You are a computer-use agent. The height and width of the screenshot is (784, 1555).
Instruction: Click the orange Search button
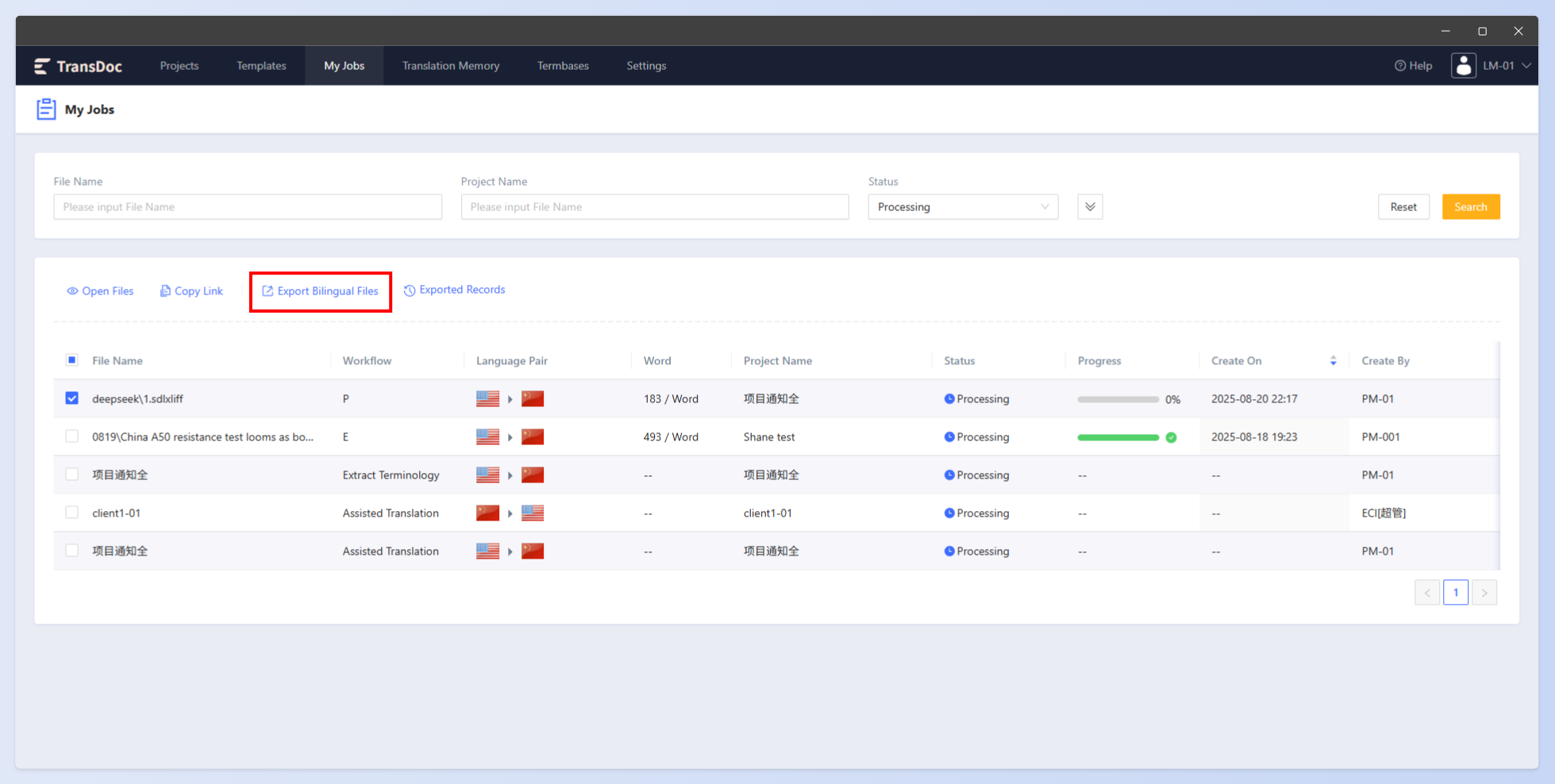[1471, 207]
